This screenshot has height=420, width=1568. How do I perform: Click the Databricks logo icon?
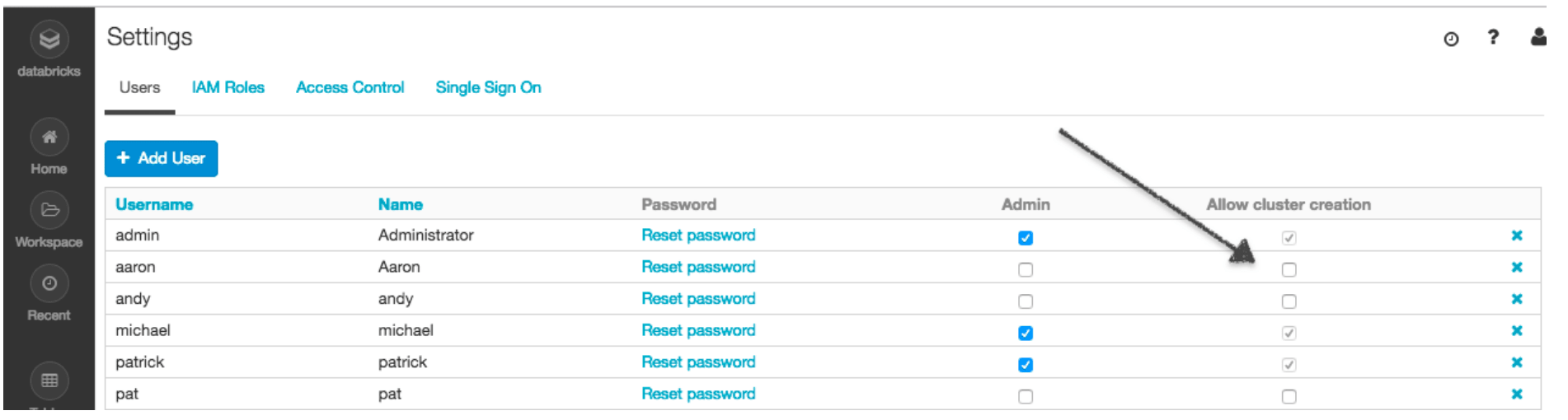click(x=49, y=40)
